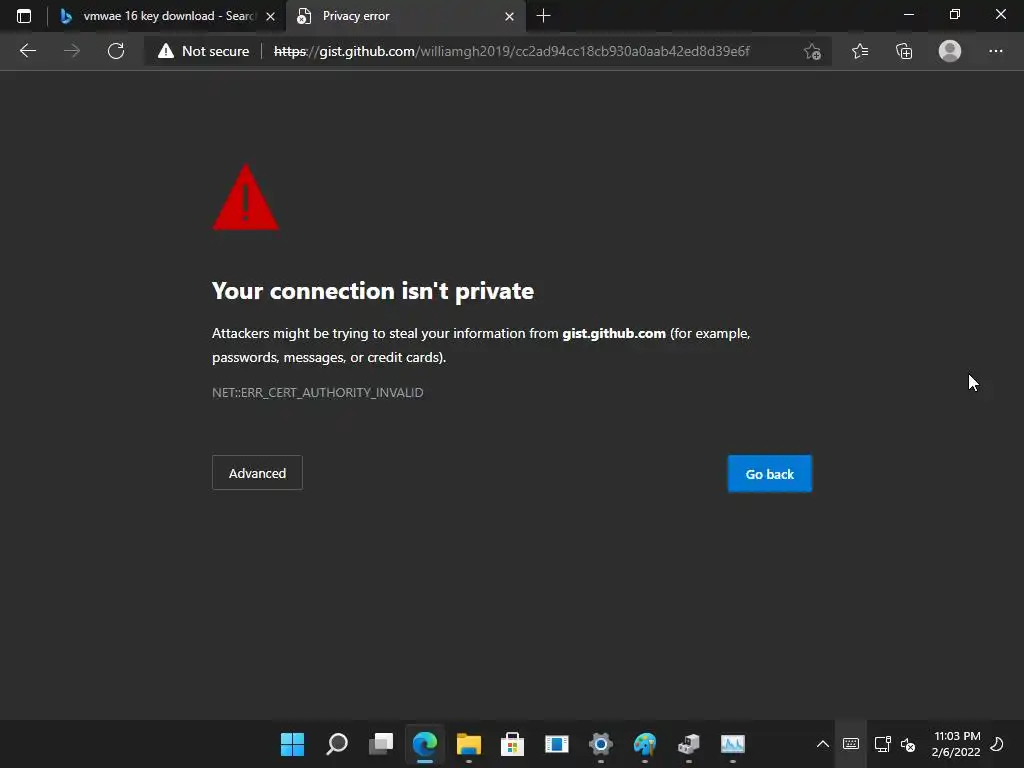Restore down the Edge window
The height and width of the screenshot is (768, 1024).
[x=955, y=14]
